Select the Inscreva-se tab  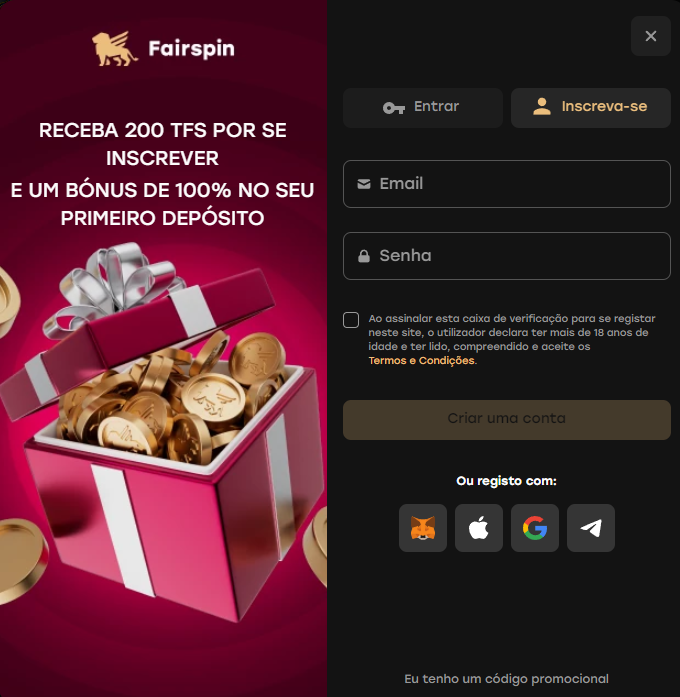coord(591,108)
